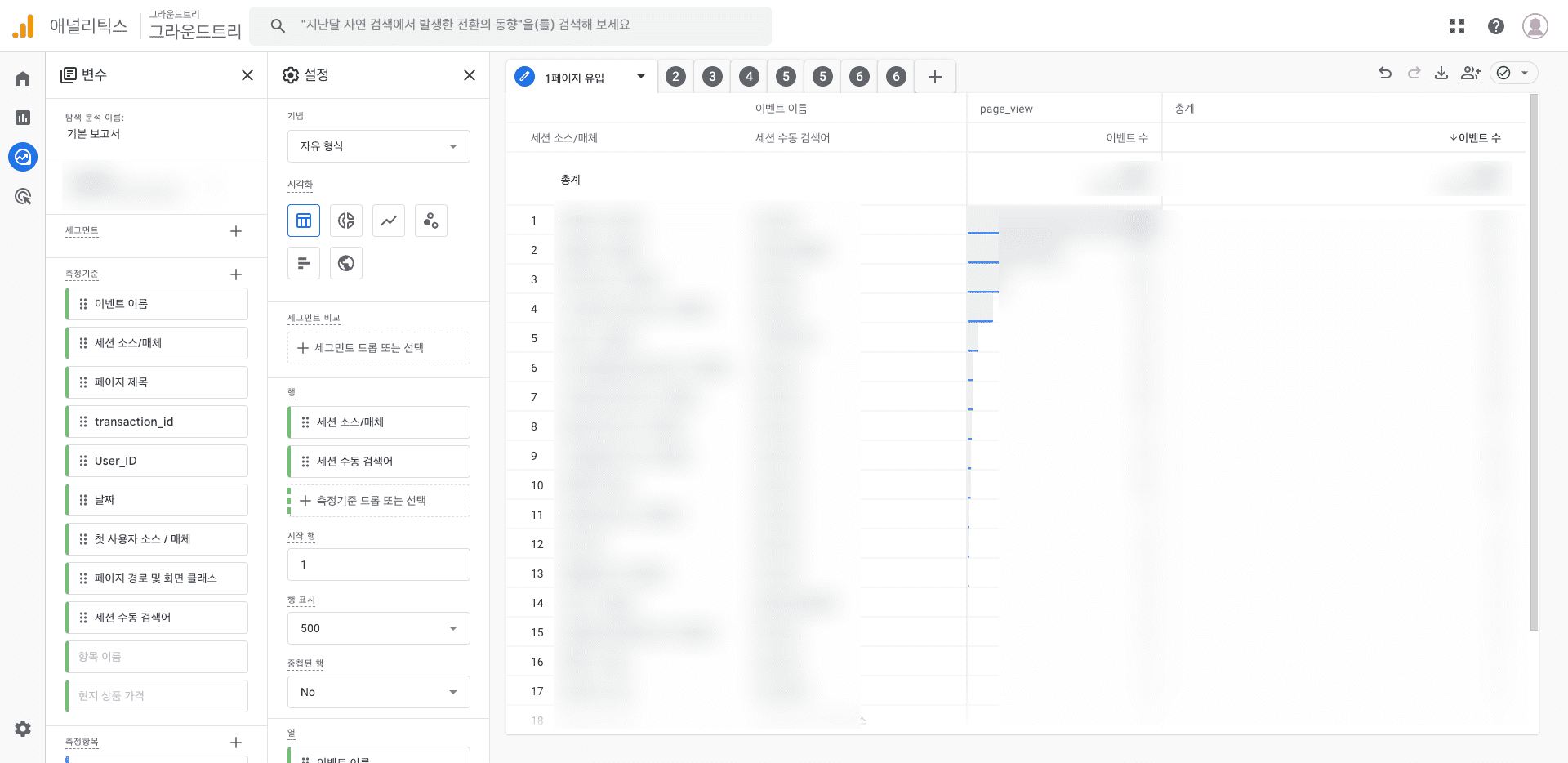Screen dimensions: 1568x763
Task: Open the technique dropdown showing 자유 형식
Action: point(378,146)
